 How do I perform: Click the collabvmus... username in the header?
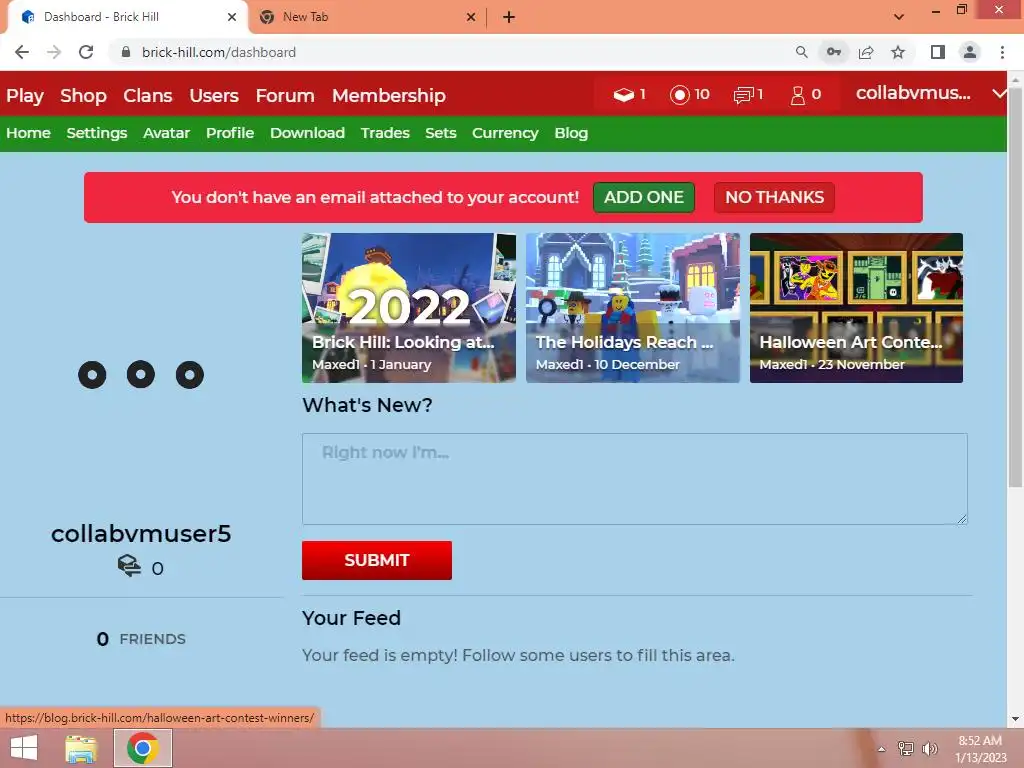click(x=913, y=93)
